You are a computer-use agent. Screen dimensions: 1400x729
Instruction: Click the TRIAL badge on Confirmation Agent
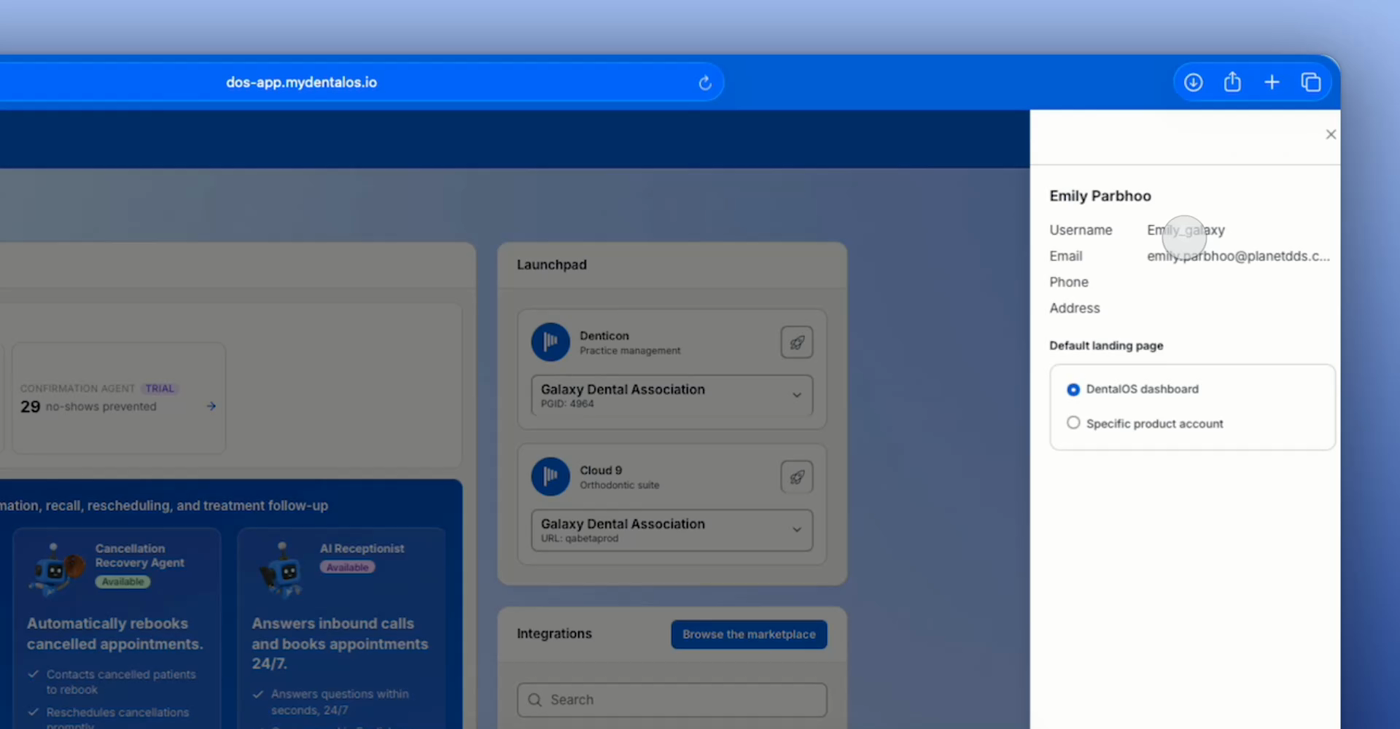coord(159,388)
